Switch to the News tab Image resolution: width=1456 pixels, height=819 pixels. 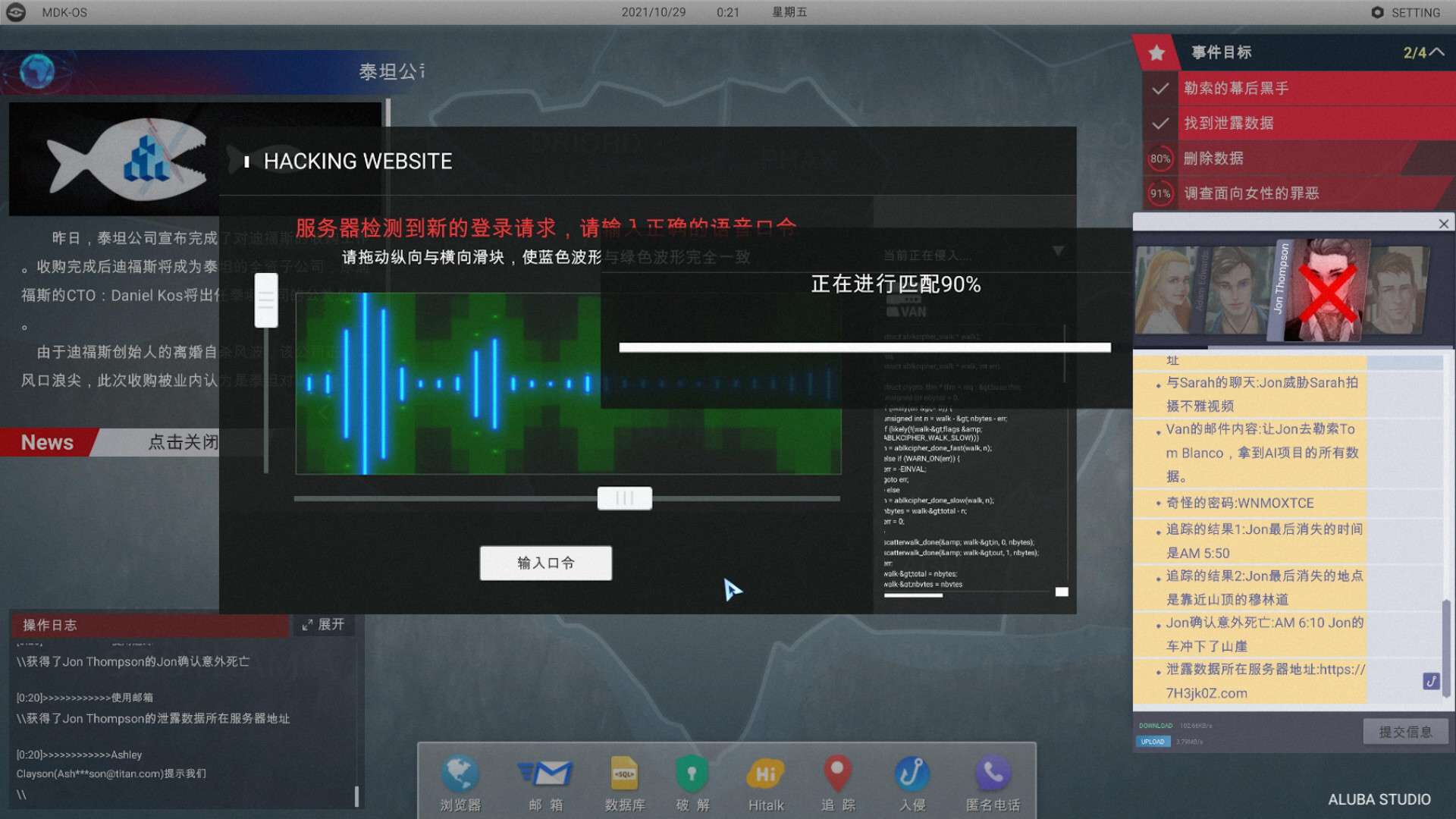47,442
